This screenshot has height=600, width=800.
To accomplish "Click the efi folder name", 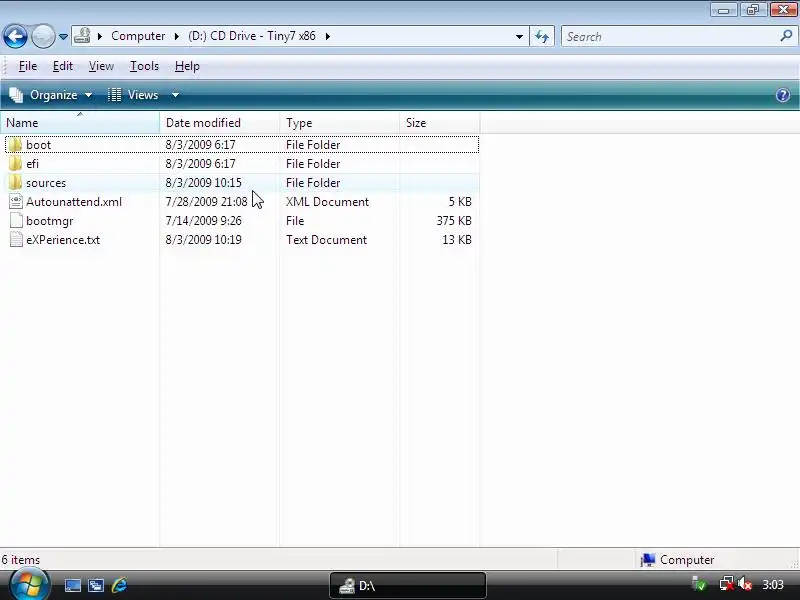I will click(x=32, y=164).
